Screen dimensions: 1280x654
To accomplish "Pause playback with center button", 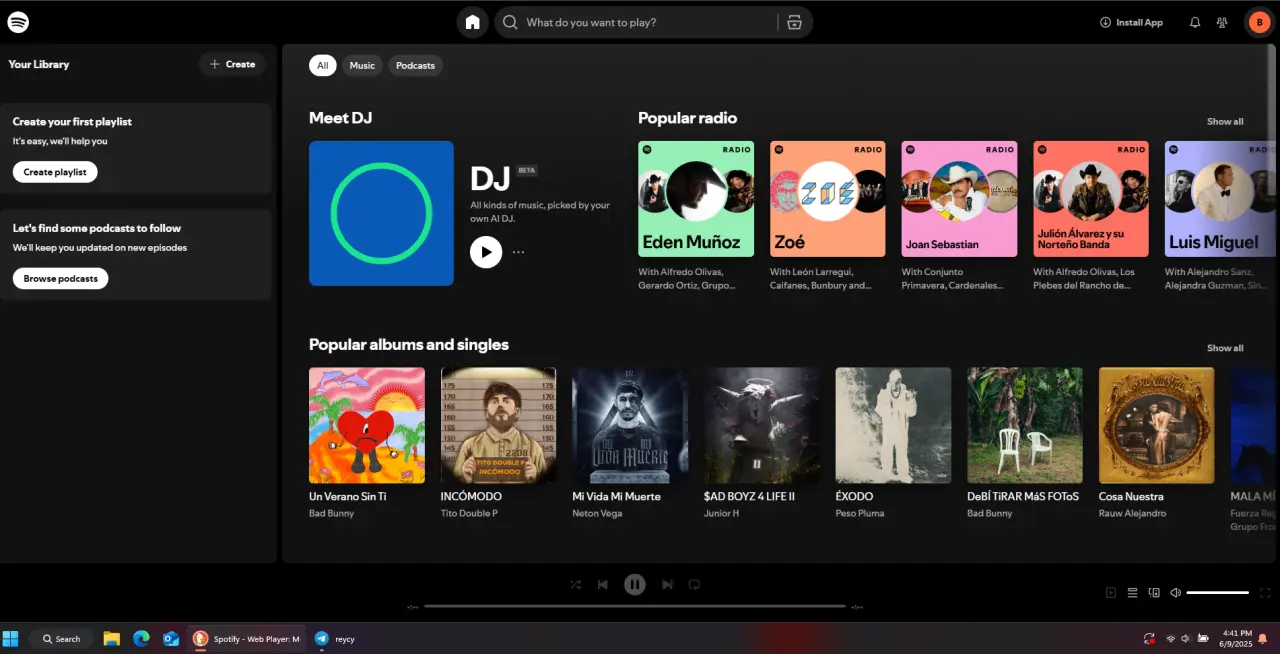I will [x=635, y=585].
